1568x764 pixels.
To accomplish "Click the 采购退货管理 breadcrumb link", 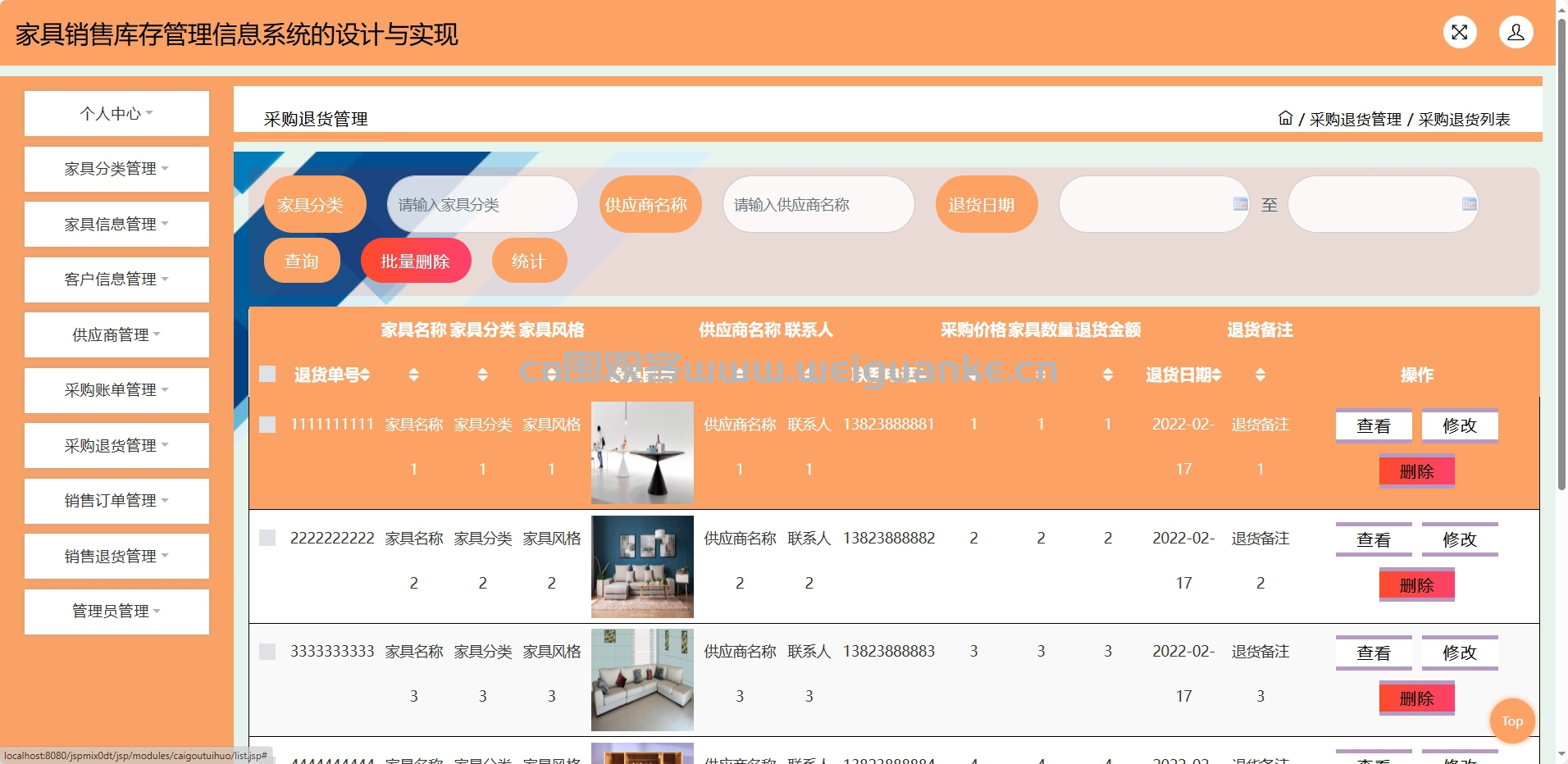I will pyautogui.click(x=1356, y=119).
